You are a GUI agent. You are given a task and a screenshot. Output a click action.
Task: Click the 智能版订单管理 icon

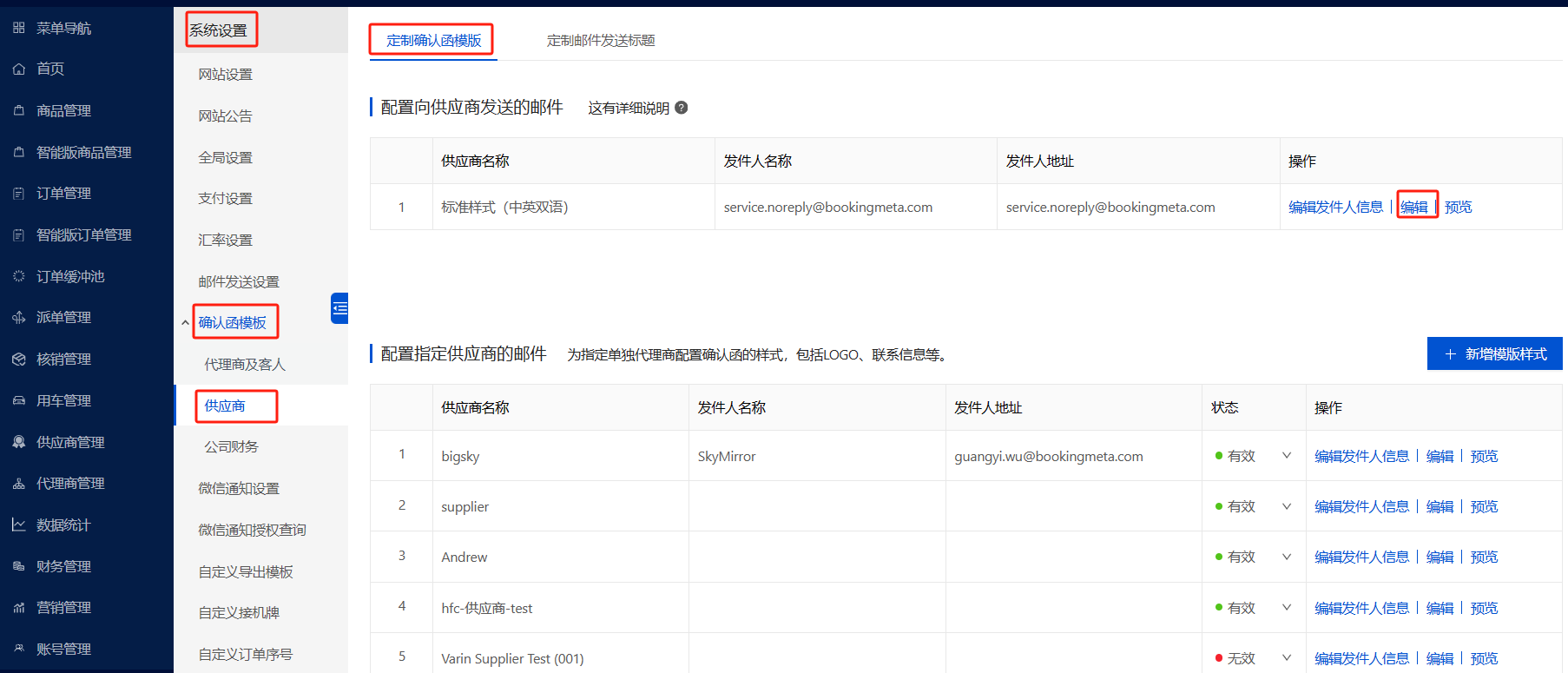(19, 234)
